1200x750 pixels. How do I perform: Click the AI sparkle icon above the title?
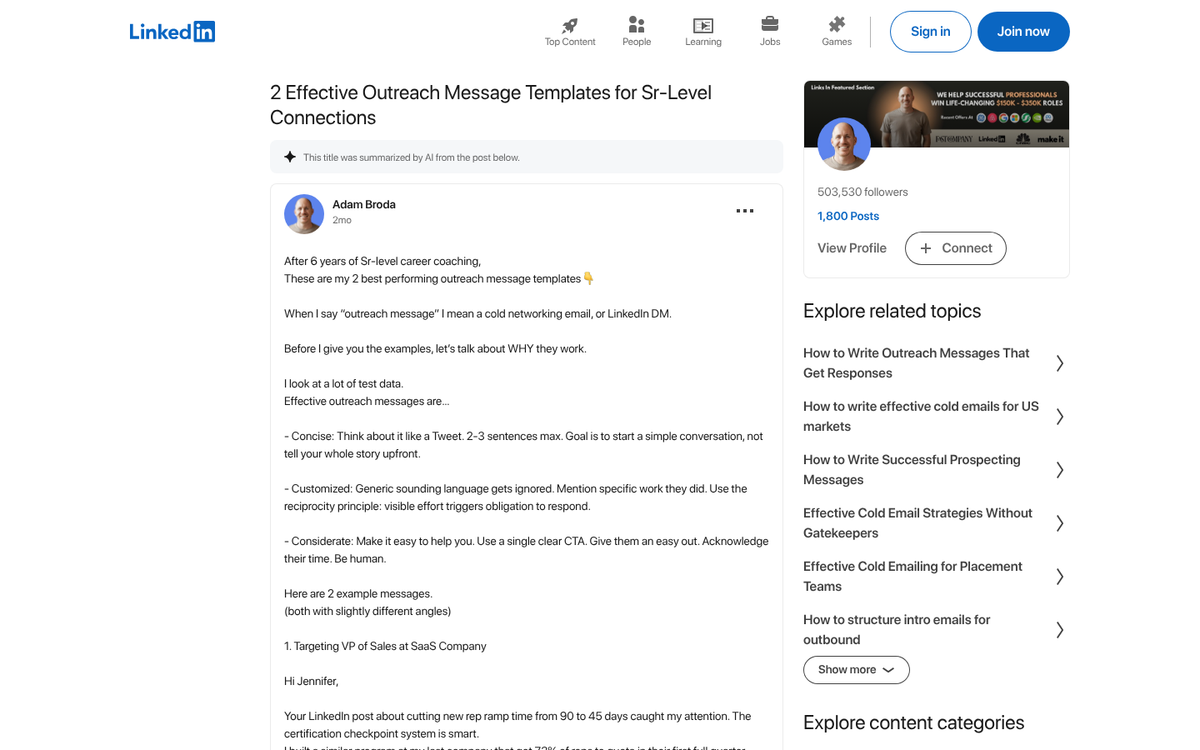pyautogui.click(x=289, y=156)
